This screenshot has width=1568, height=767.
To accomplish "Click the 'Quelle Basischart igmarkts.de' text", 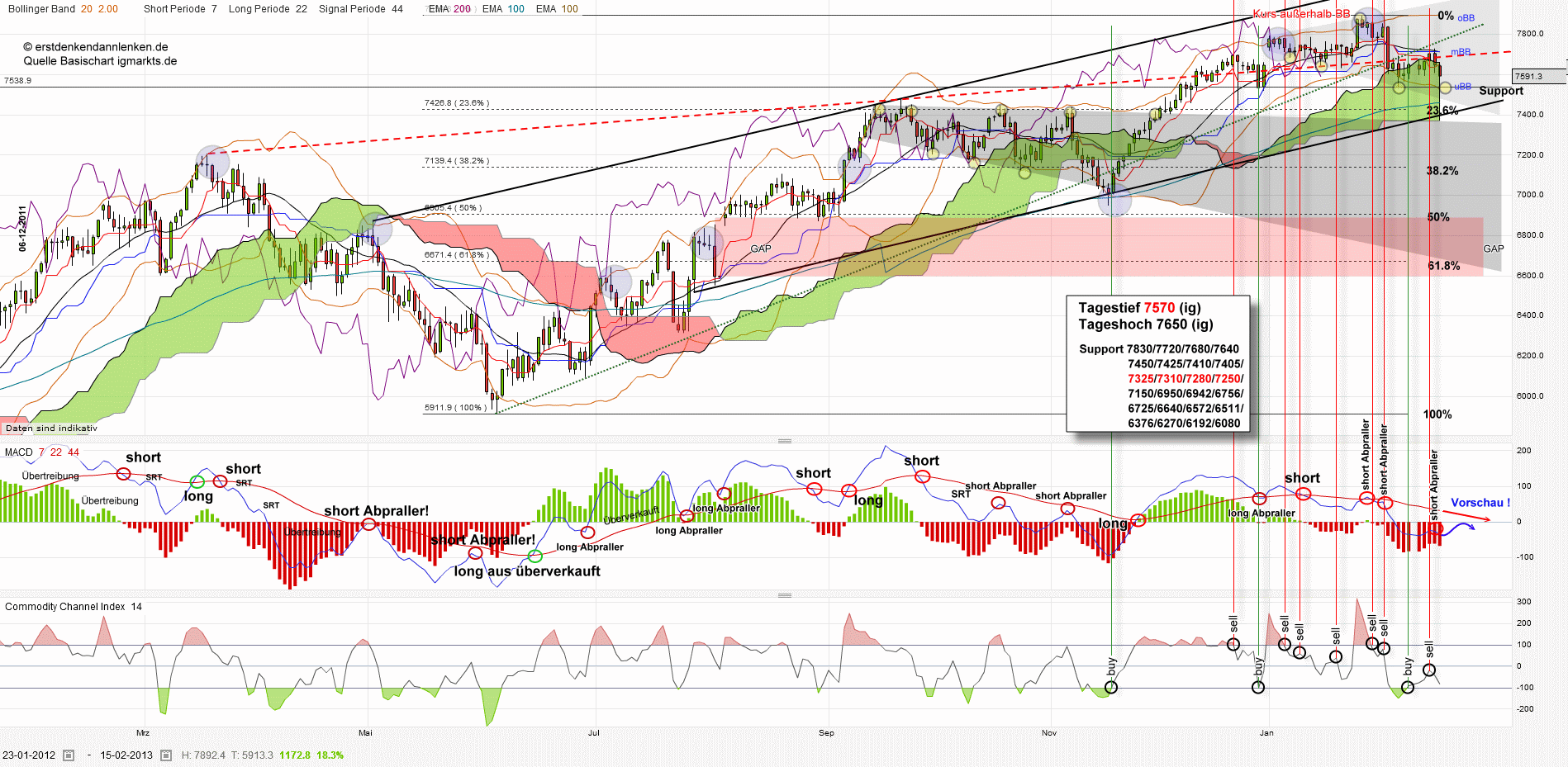I will coord(100,61).
